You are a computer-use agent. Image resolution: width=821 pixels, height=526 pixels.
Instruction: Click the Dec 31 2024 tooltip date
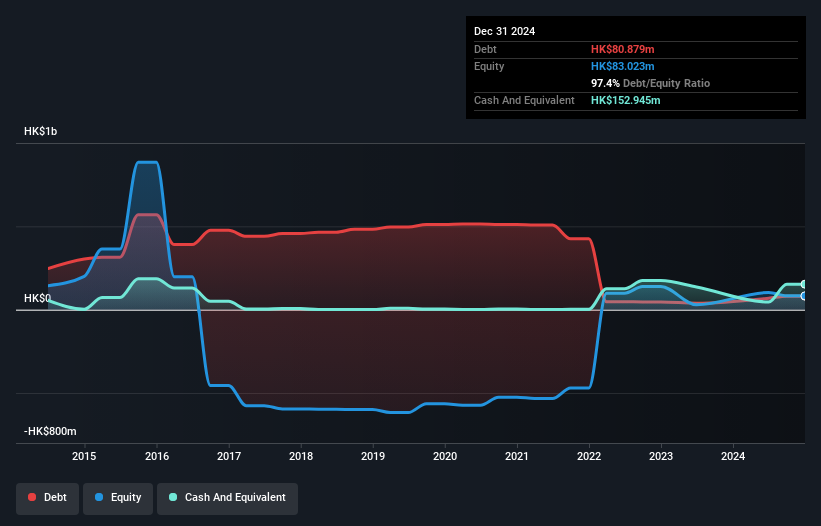(x=504, y=31)
